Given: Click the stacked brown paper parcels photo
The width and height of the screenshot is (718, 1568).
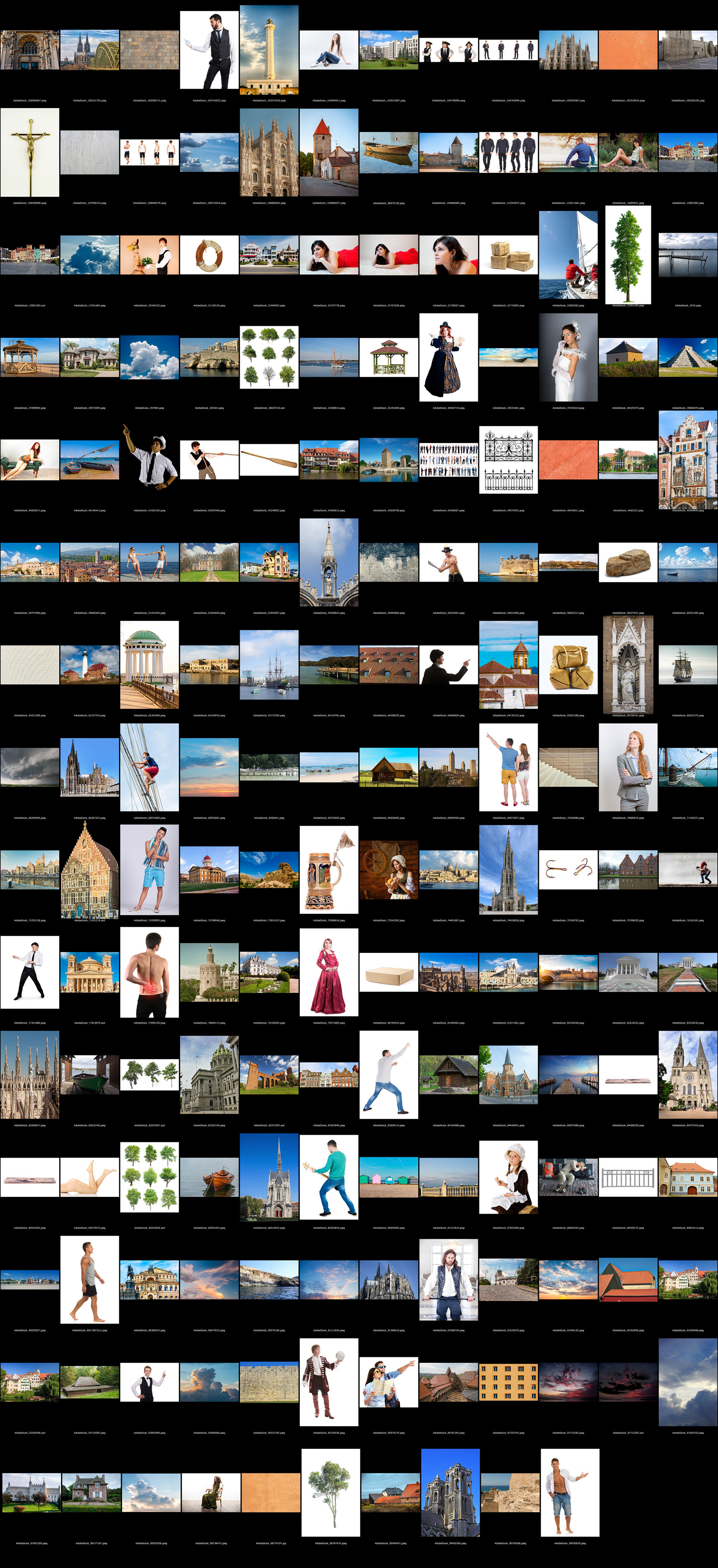Looking at the screenshot, I should (509, 255).
